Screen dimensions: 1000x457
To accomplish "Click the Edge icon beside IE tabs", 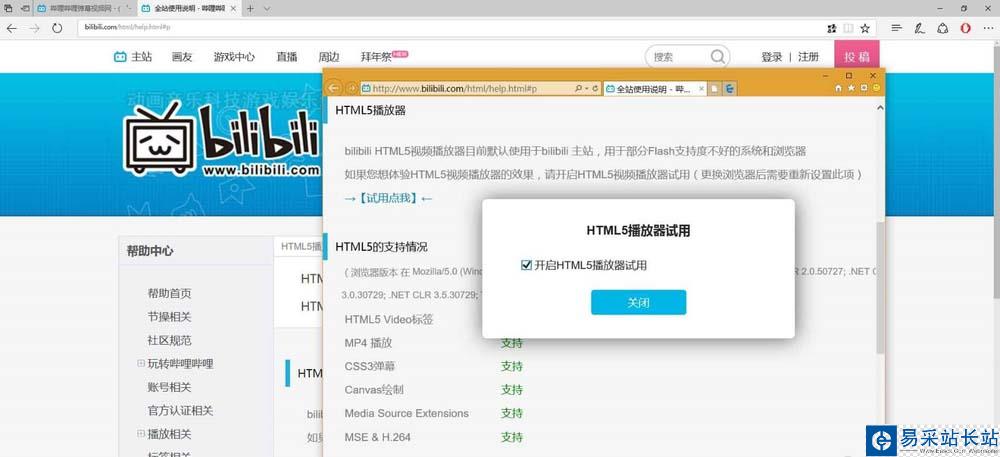I will pyautogui.click(x=730, y=89).
